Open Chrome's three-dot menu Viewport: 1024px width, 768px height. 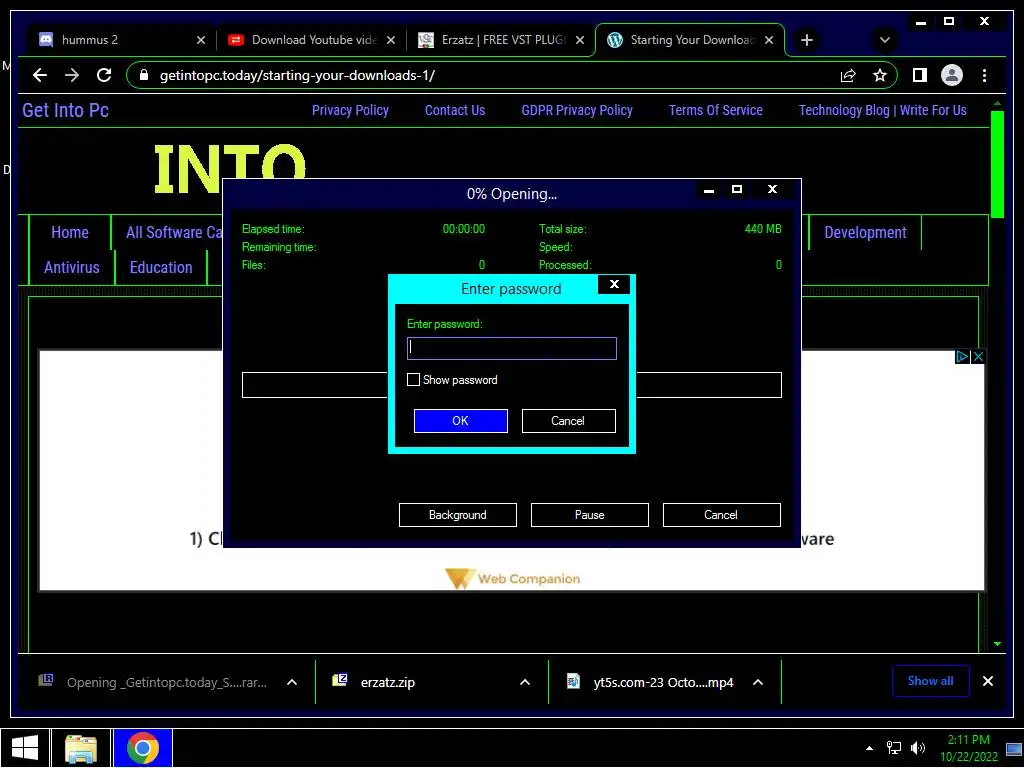click(x=984, y=76)
